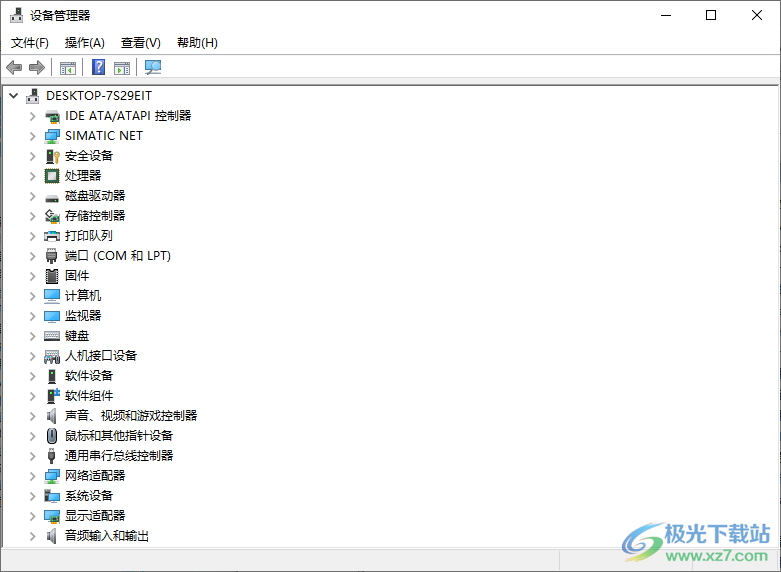Expand the 显示适配器 category

pyautogui.click(x=32, y=516)
